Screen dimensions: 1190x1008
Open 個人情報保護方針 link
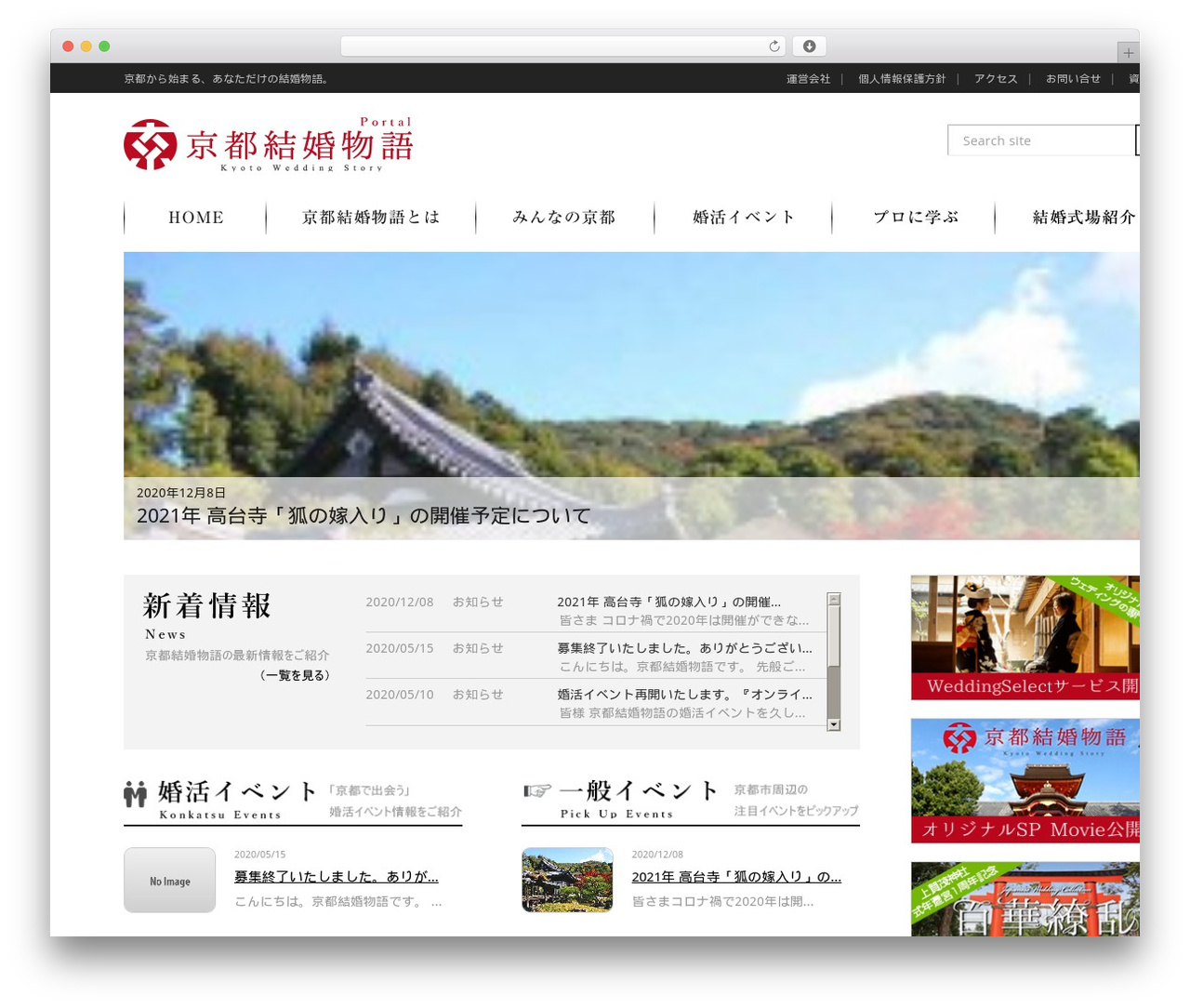click(x=902, y=79)
